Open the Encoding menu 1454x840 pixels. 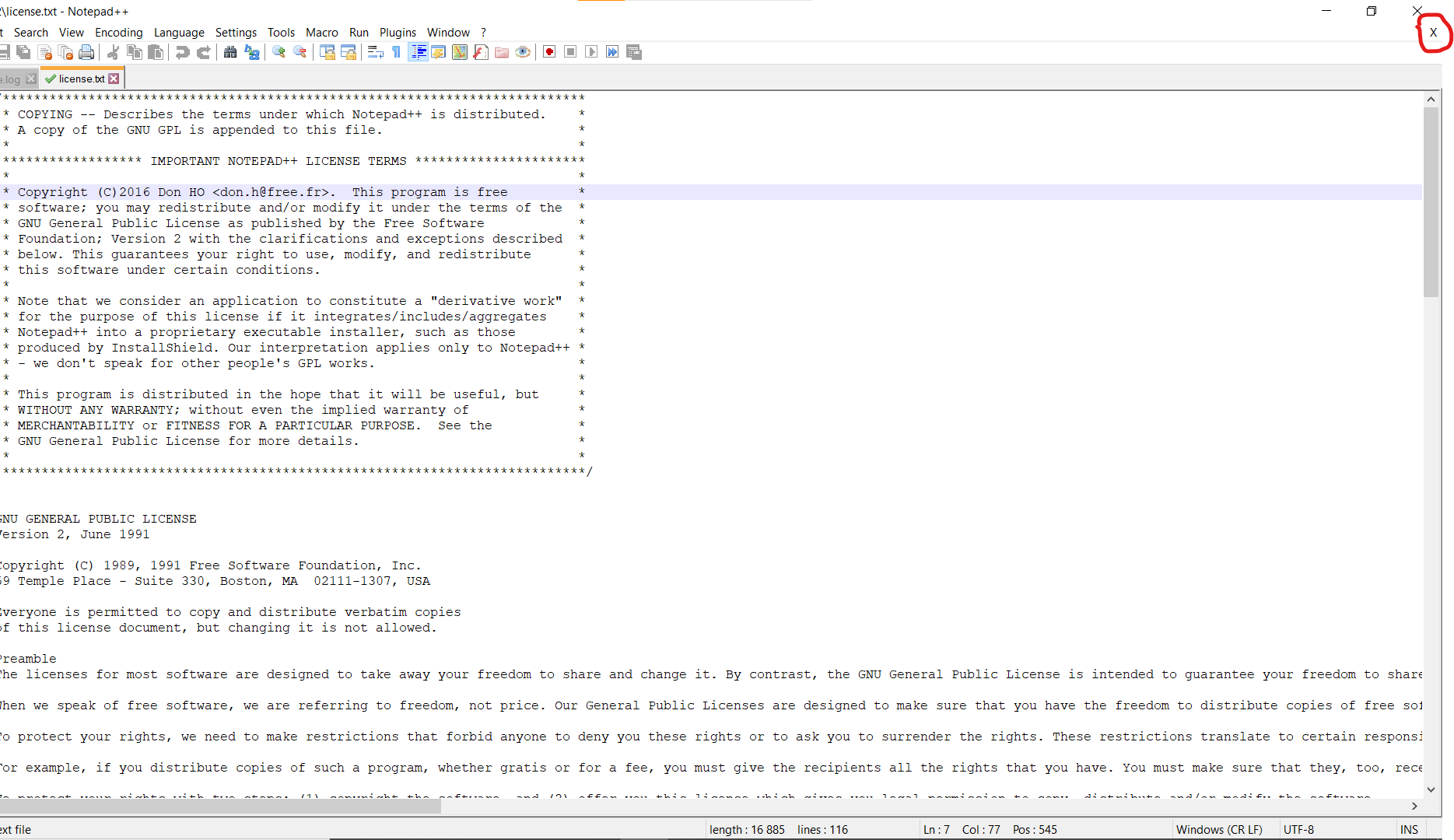coord(119,33)
